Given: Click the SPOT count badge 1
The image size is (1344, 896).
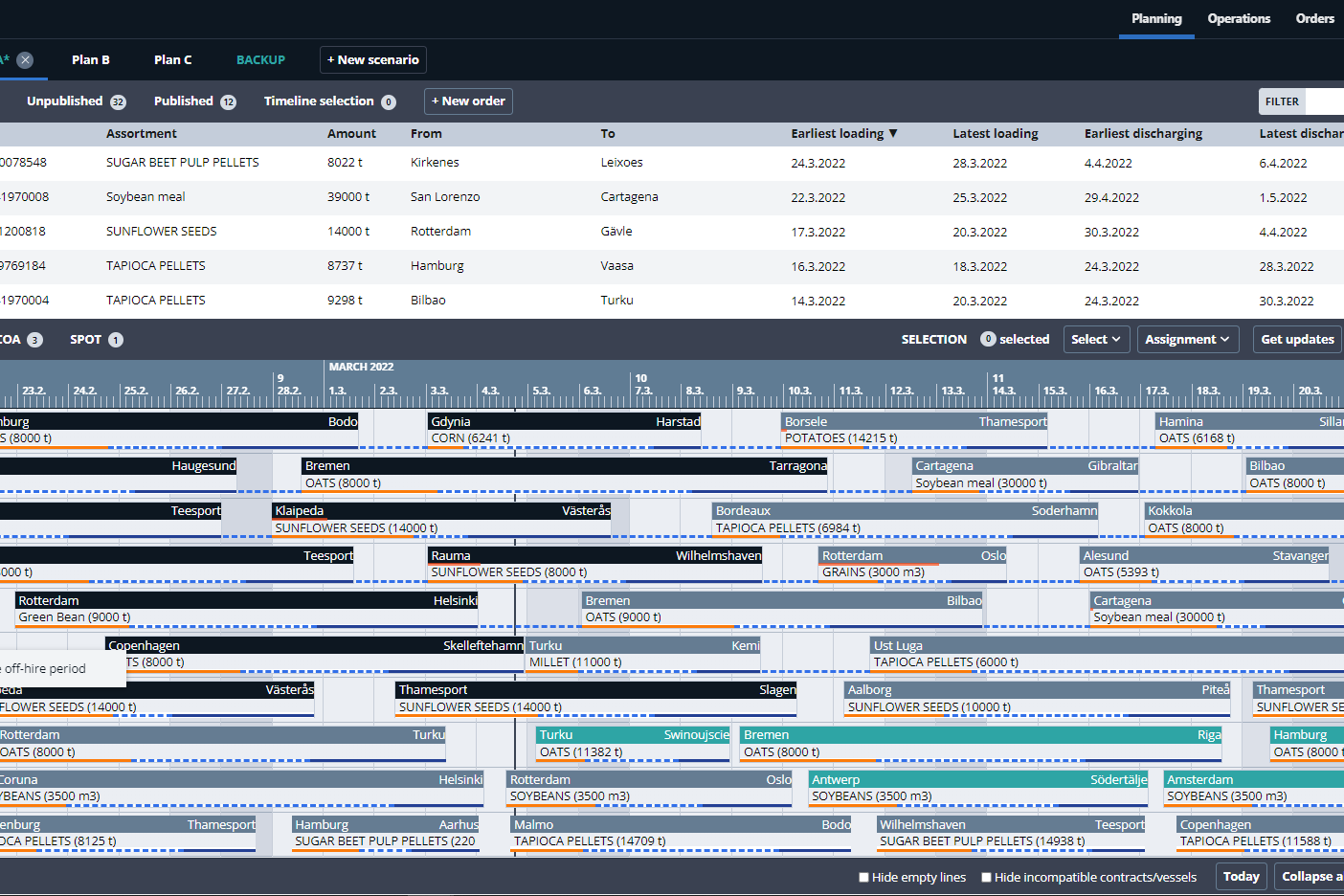Looking at the screenshot, I should (x=116, y=340).
